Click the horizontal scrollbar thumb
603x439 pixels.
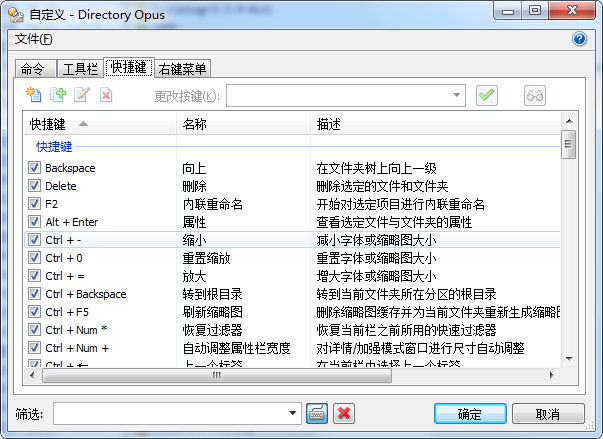click(x=217, y=375)
